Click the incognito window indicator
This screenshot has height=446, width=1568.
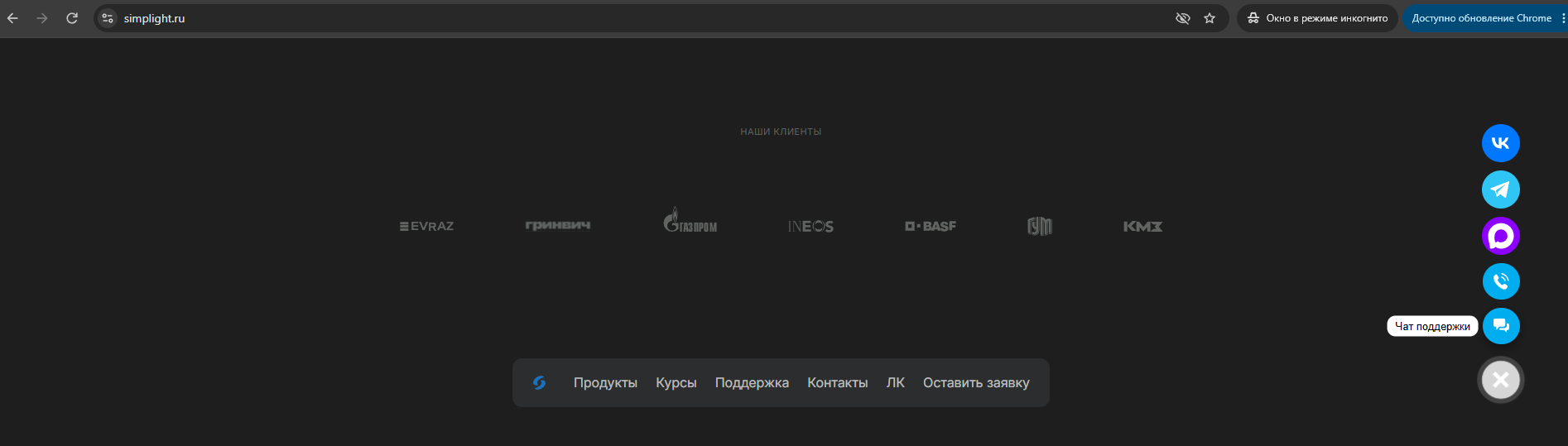click(1317, 18)
